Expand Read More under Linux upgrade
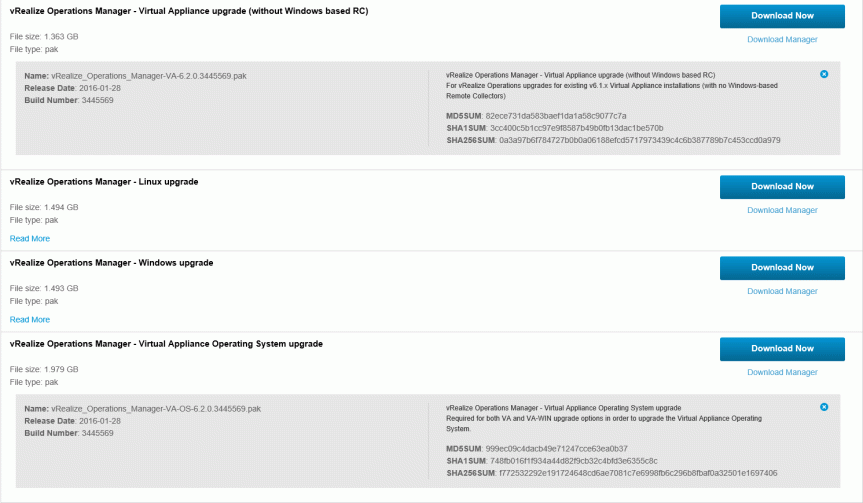863x503 pixels. pyautogui.click(x=30, y=238)
